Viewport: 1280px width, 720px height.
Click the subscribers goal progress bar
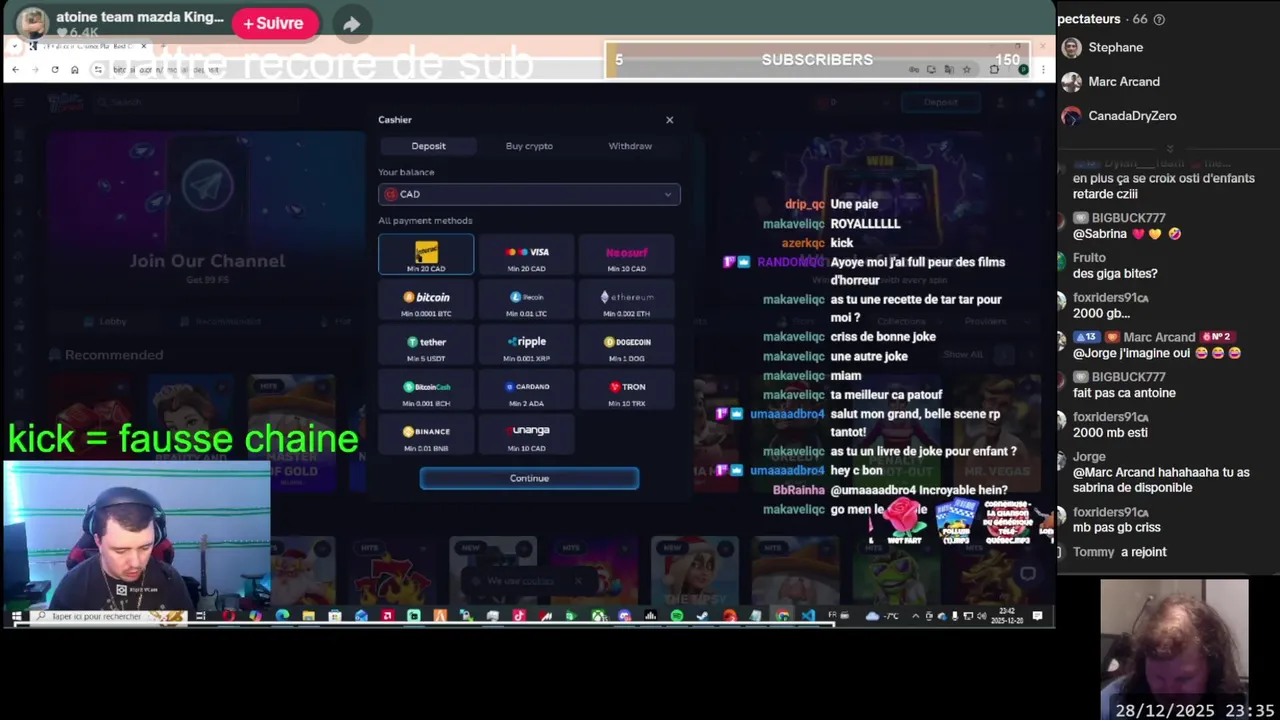(x=817, y=60)
